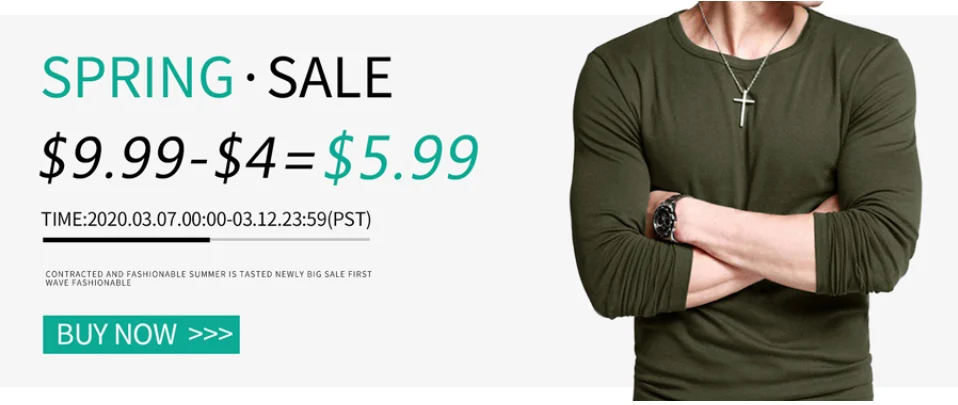Click the contracted and fashionable tagline text

pyautogui.click(x=208, y=279)
